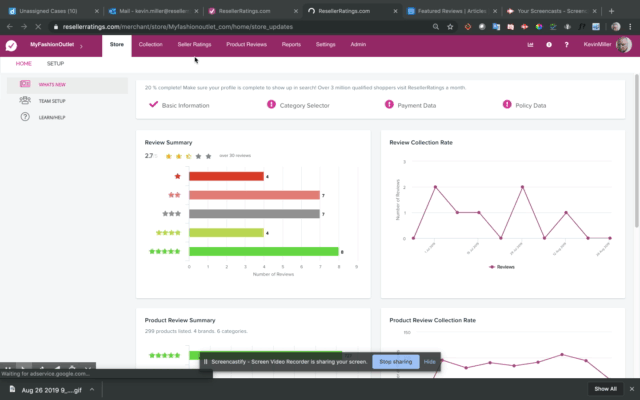The image size is (640, 400).
Task: Click Show All downloads button
Action: [x=605, y=389]
